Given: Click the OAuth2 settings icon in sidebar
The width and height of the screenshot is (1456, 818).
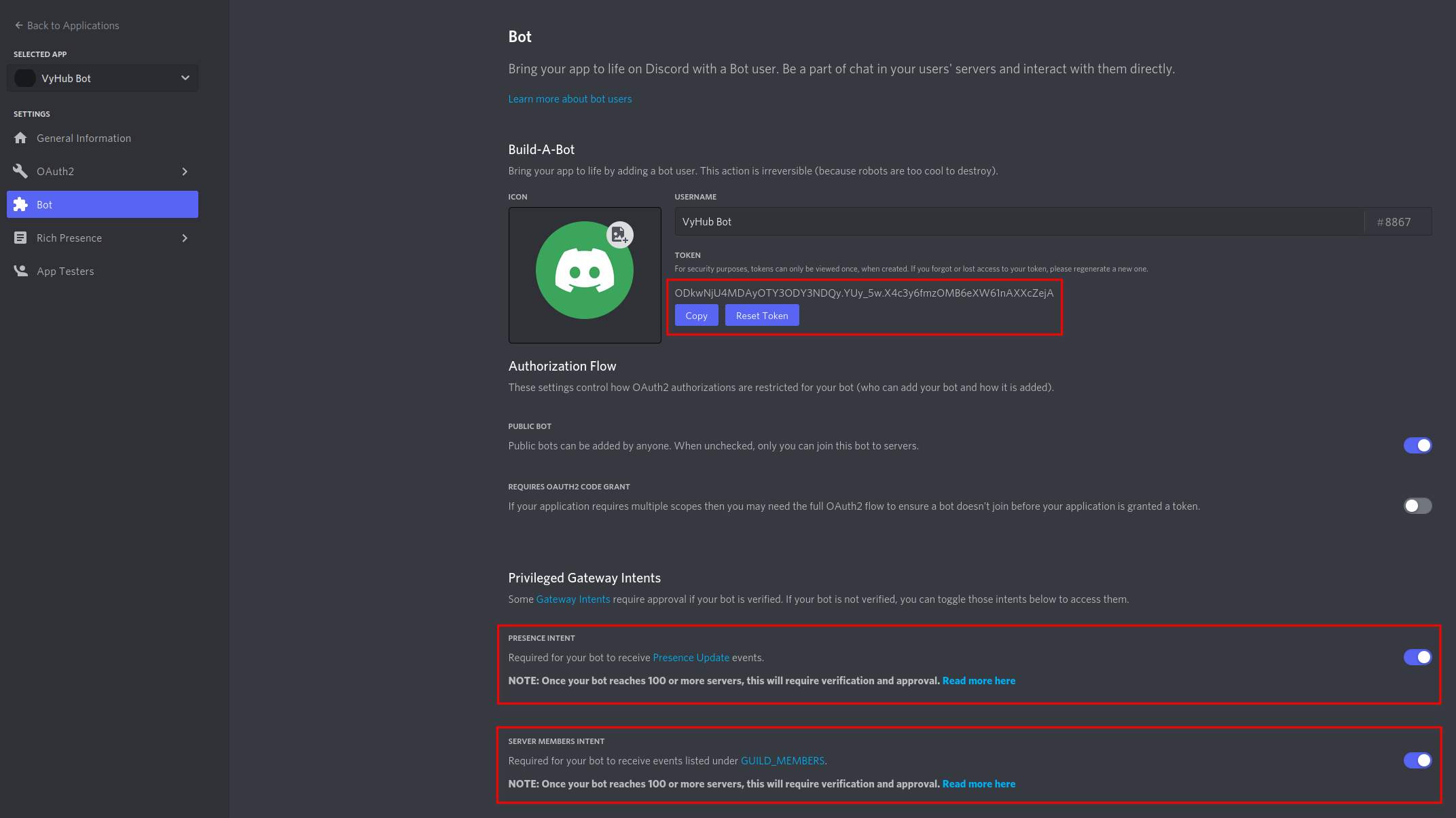Looking at the screenshot, I should point(23,171).
